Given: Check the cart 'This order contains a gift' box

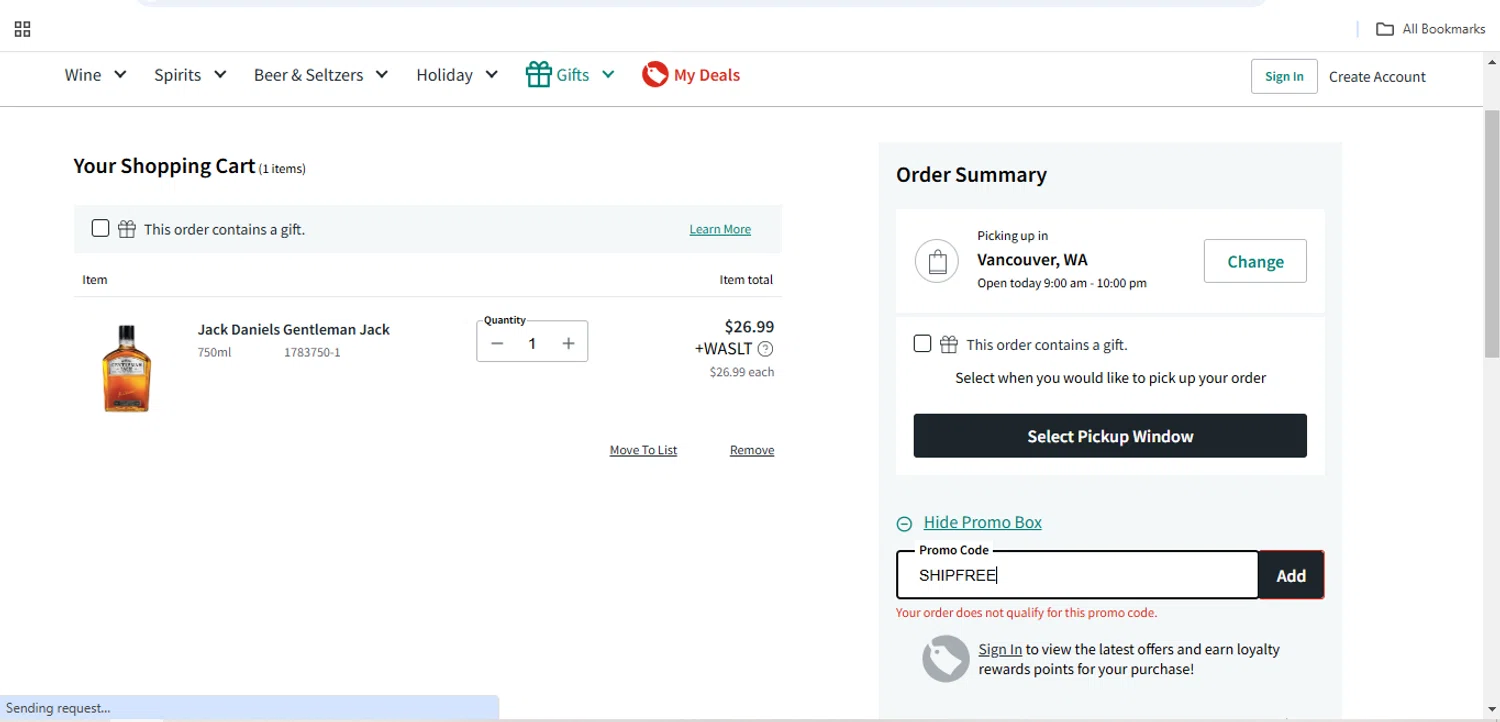Looking at the screenshot, I should tap(100, 228).
